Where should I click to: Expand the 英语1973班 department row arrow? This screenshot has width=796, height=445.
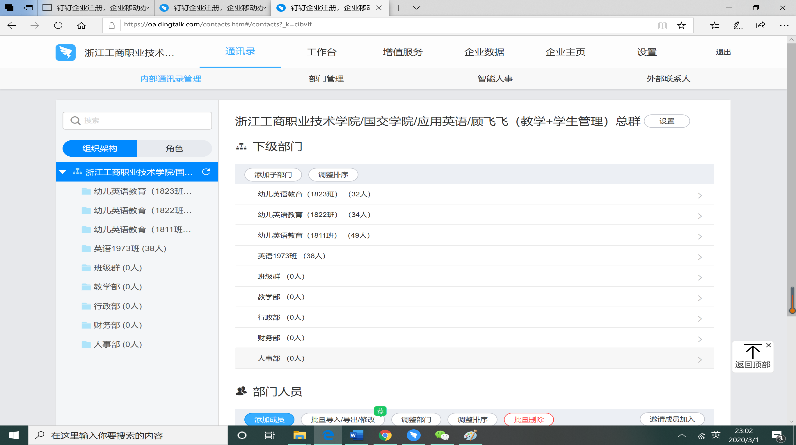click(x=699, y=256)
